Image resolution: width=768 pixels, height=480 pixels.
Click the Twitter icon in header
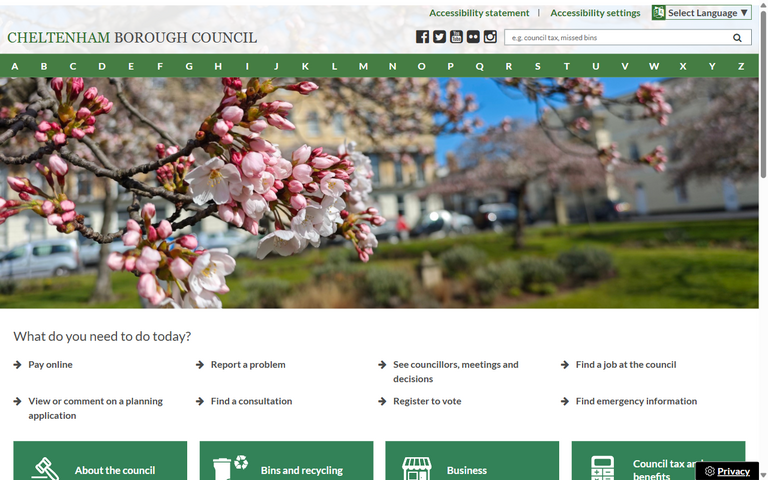click(439, 37)
